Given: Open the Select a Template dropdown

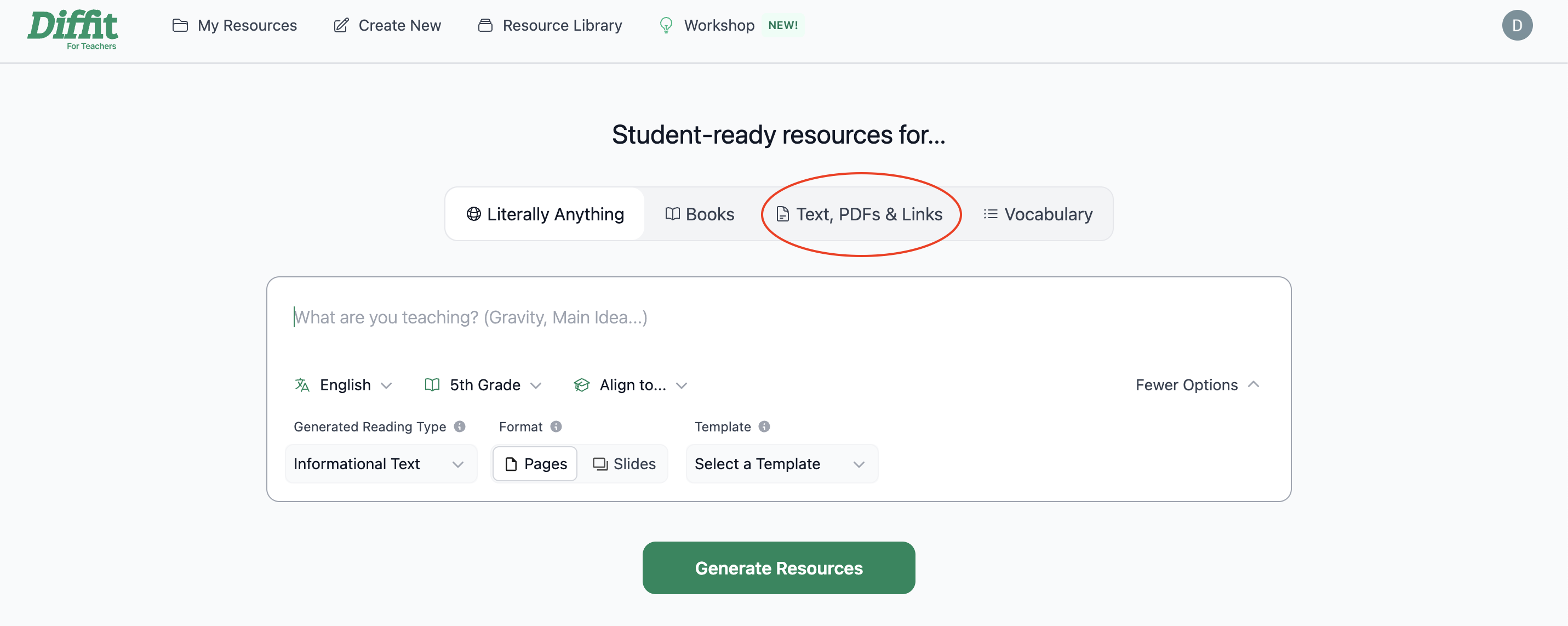Looking at the screenshot, I should tap(782, 464).
